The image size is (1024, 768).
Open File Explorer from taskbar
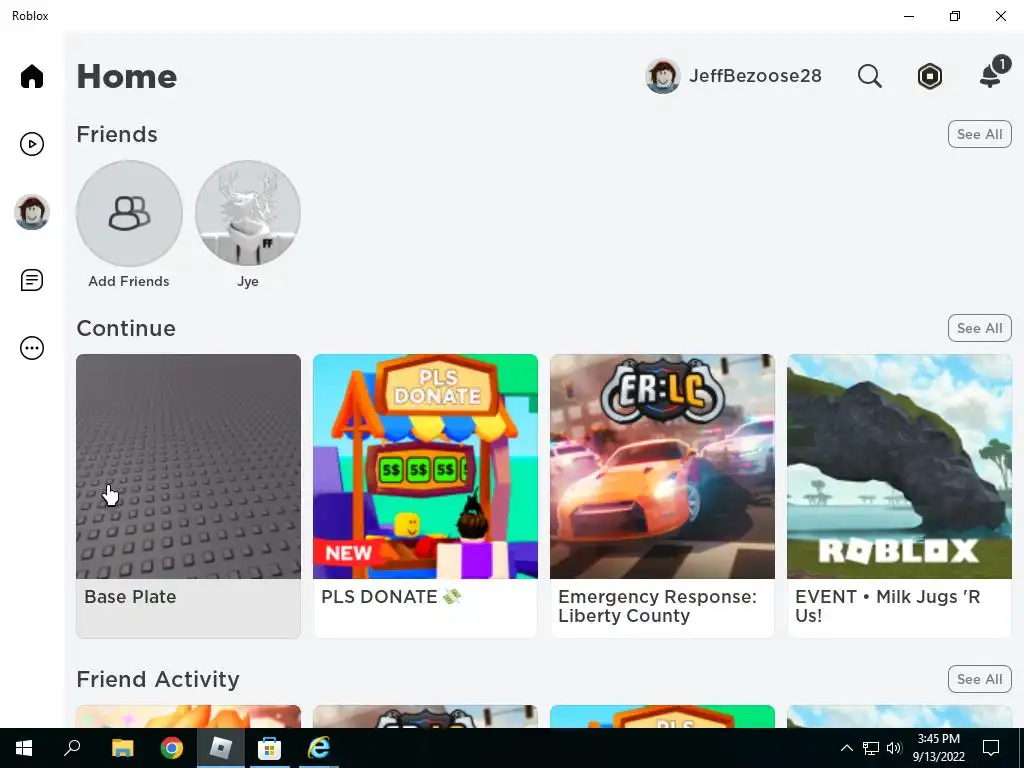tap(122, 748)
